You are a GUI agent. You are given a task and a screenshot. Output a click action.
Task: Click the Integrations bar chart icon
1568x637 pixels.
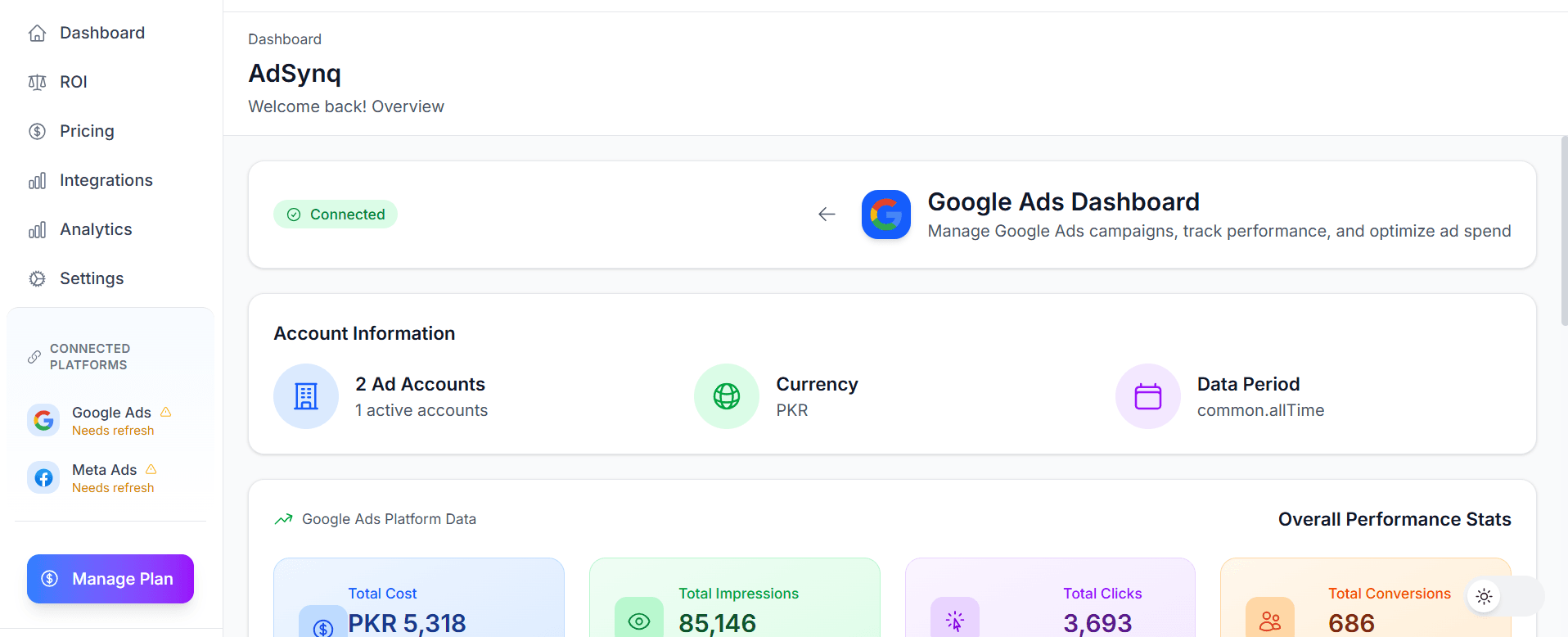(37, 180)
